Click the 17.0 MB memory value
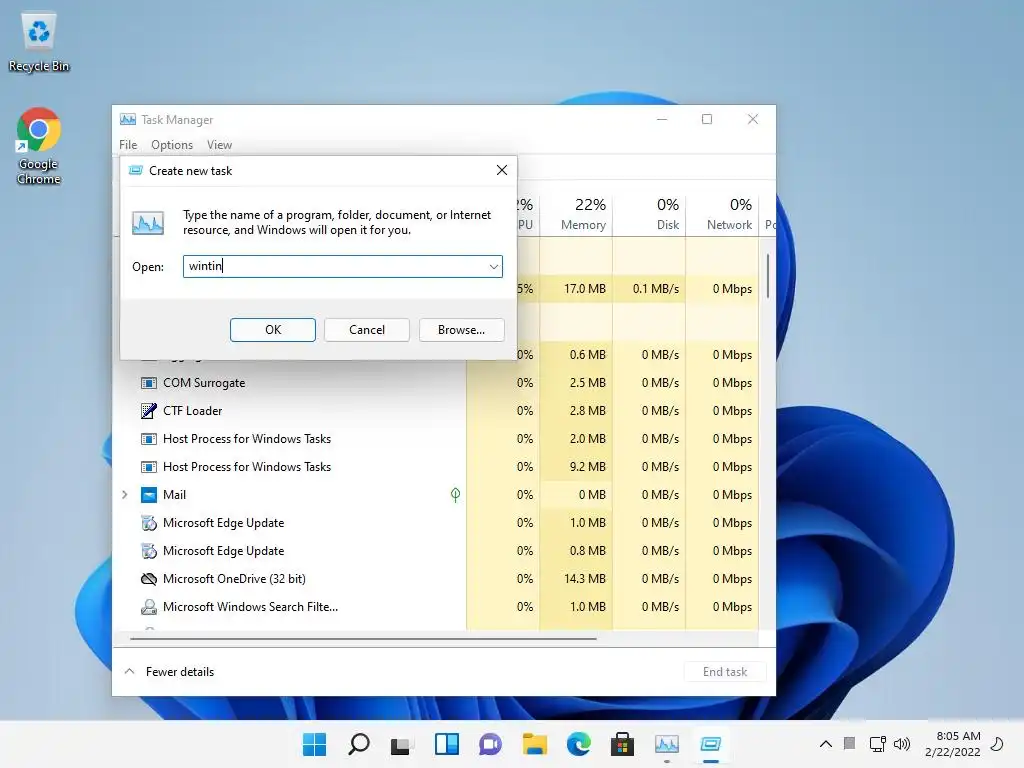Image resolution: width=1024 pixels, height=768 pixels. (x=584, y=289)
